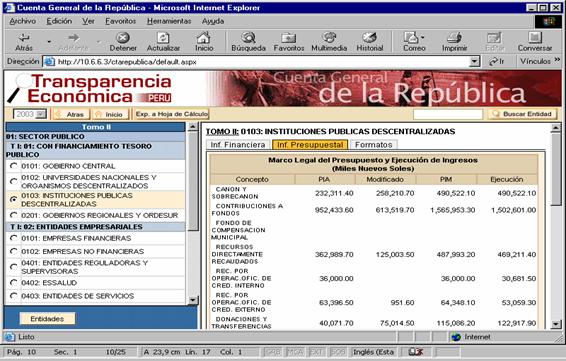Click the Listo status page icon
The image size is (566, 361).
[10, 337]
